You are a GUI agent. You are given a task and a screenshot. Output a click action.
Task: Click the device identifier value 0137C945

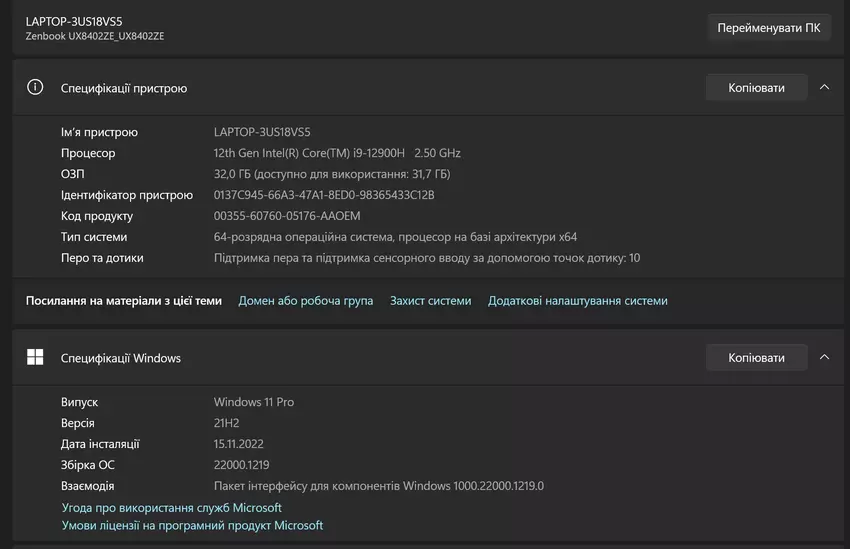coord(324,195)
